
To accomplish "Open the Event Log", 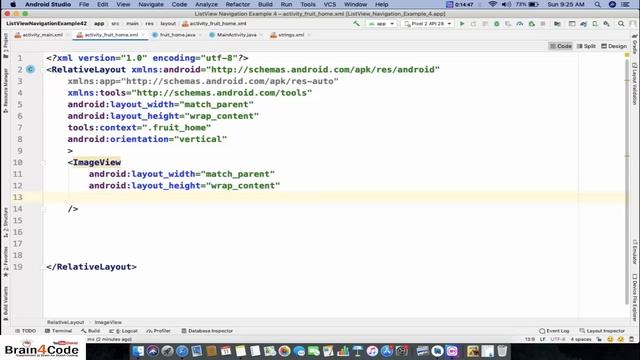I will [x=554, y=331].
